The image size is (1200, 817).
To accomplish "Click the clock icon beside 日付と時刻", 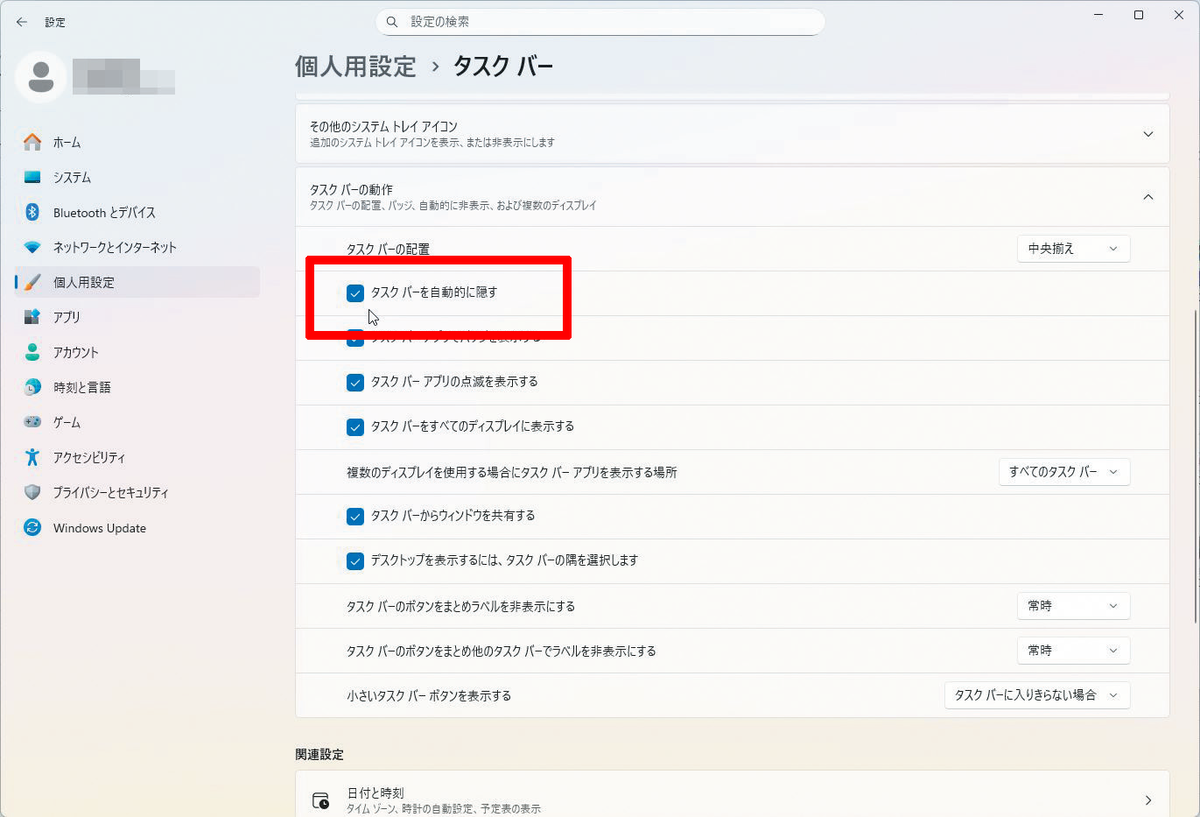I will pyautogui.click(x=321, y=800).
